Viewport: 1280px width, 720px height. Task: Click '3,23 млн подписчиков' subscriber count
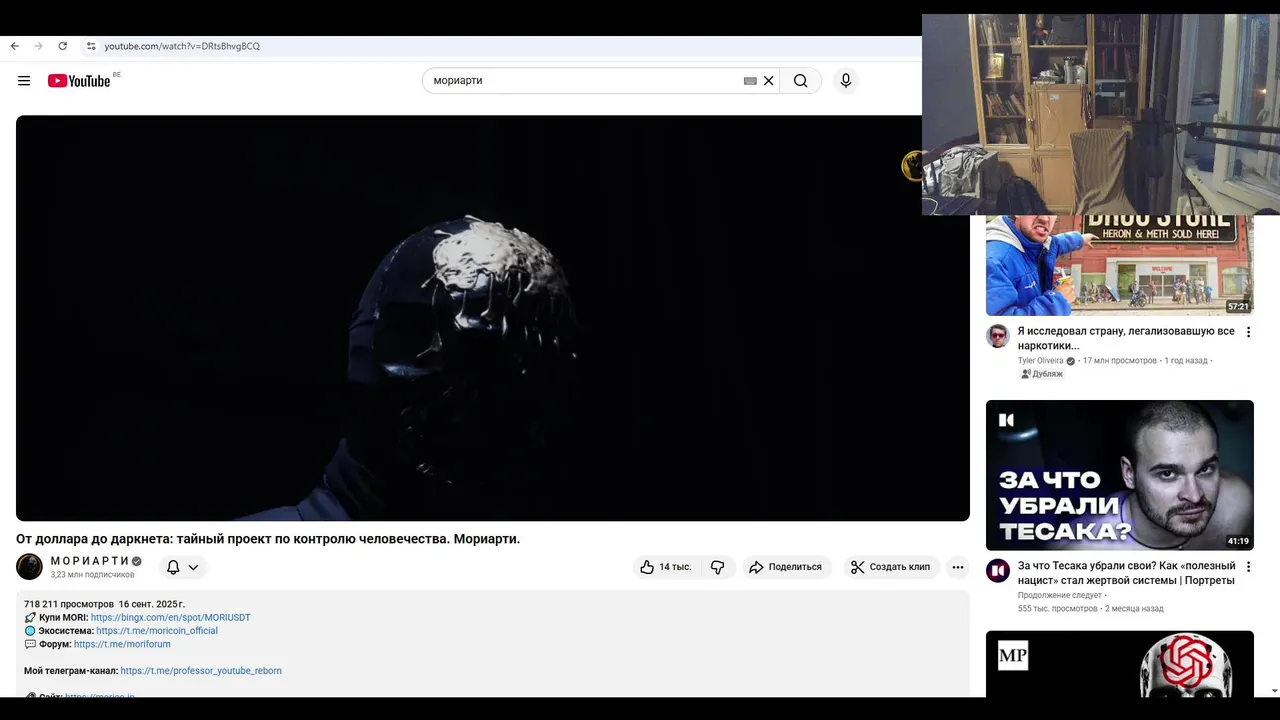coord(92,575)
